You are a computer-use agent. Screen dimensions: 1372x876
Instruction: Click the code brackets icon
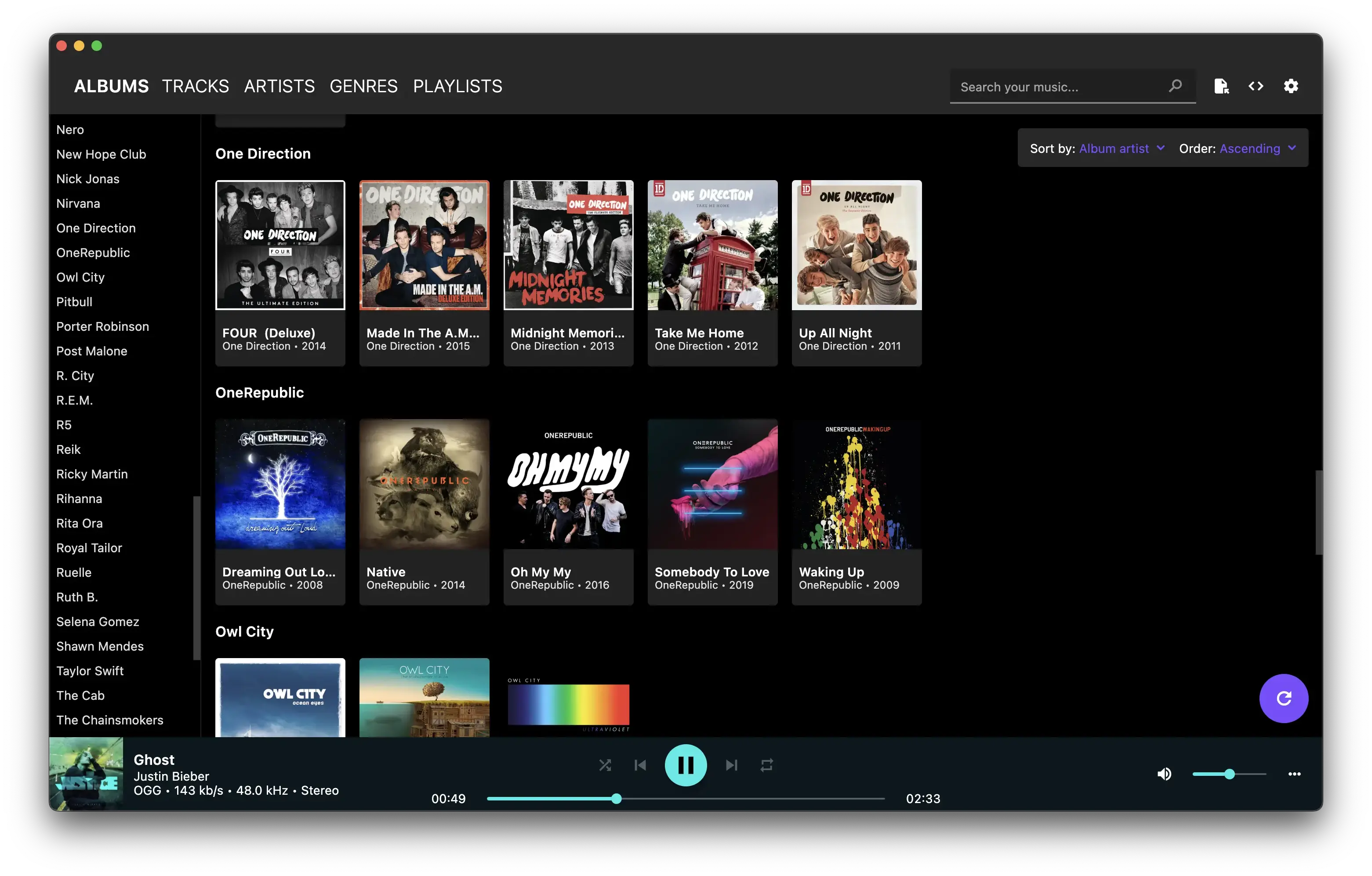point(1256,86)
